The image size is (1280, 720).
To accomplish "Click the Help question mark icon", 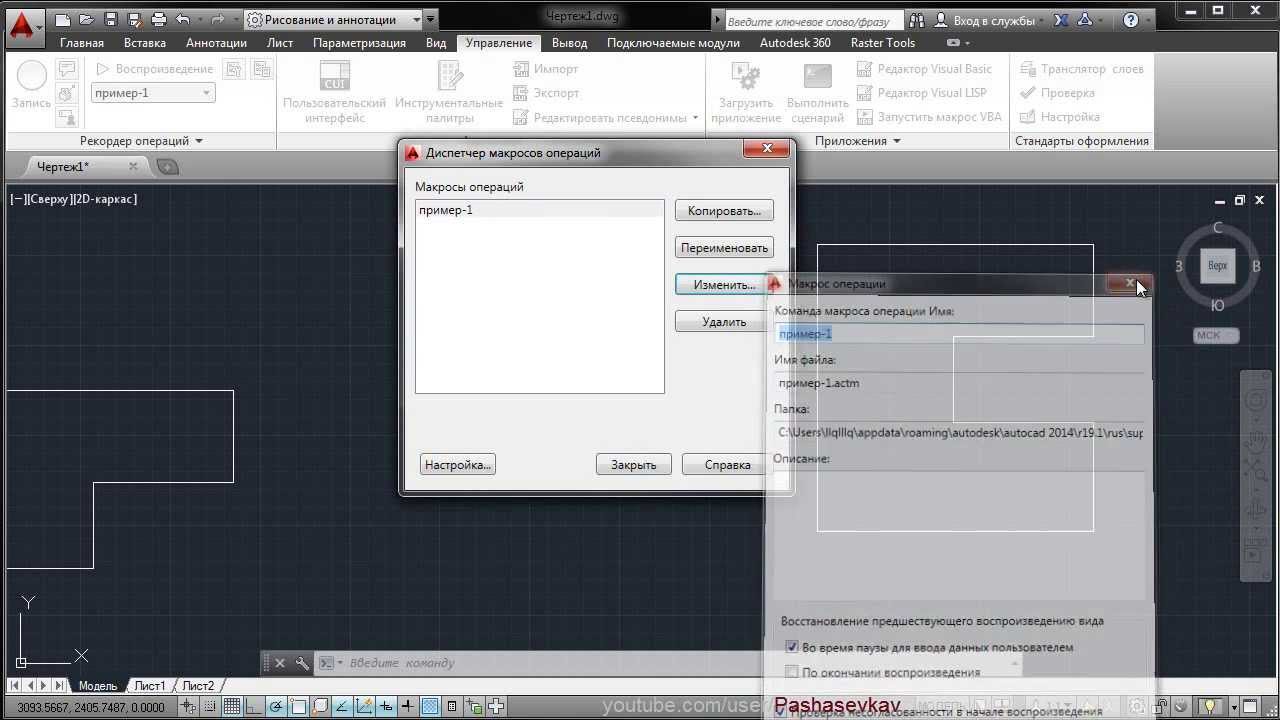I will (x=1131, y=20).
